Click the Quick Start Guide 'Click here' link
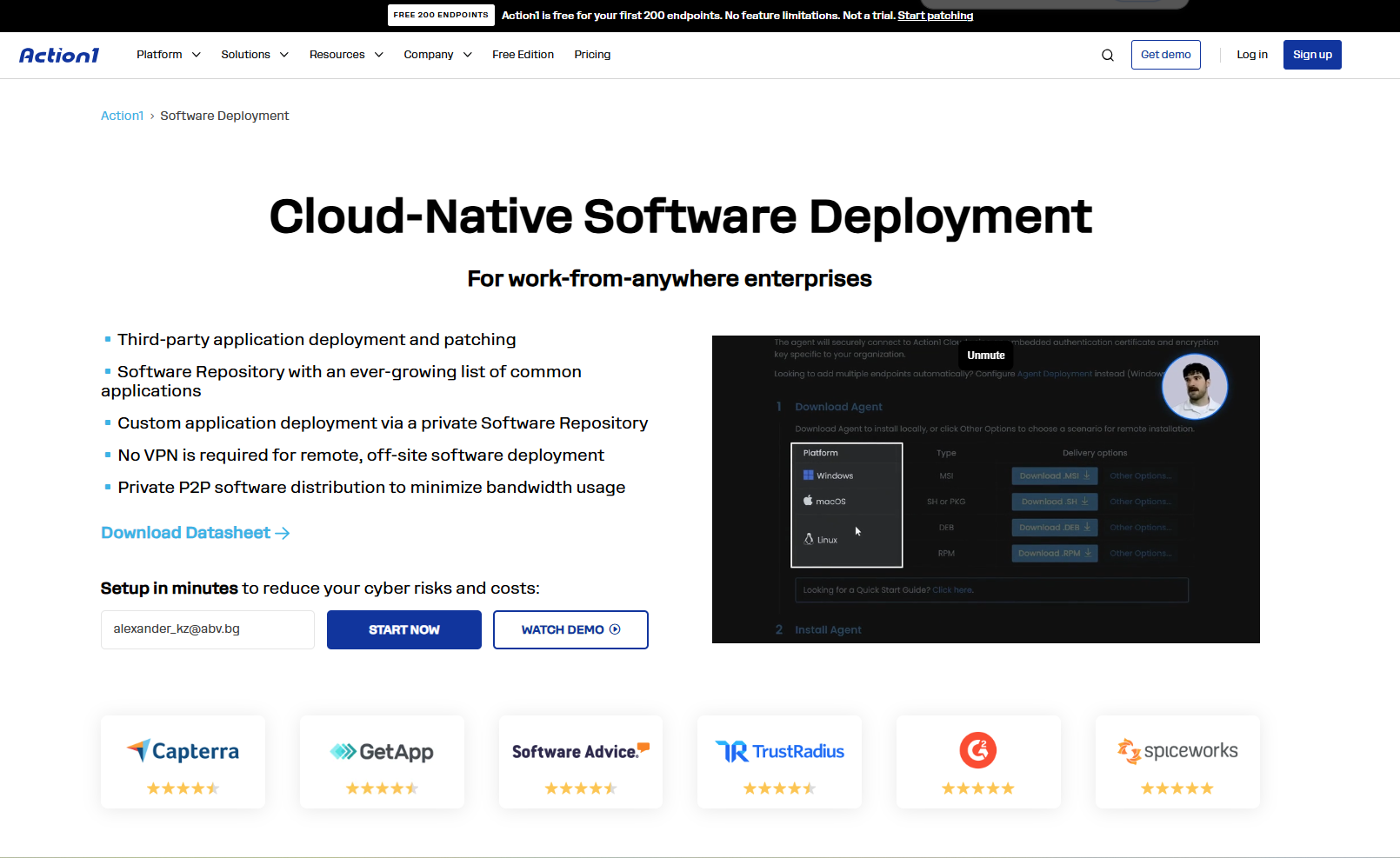 click(x=953, y=590)
